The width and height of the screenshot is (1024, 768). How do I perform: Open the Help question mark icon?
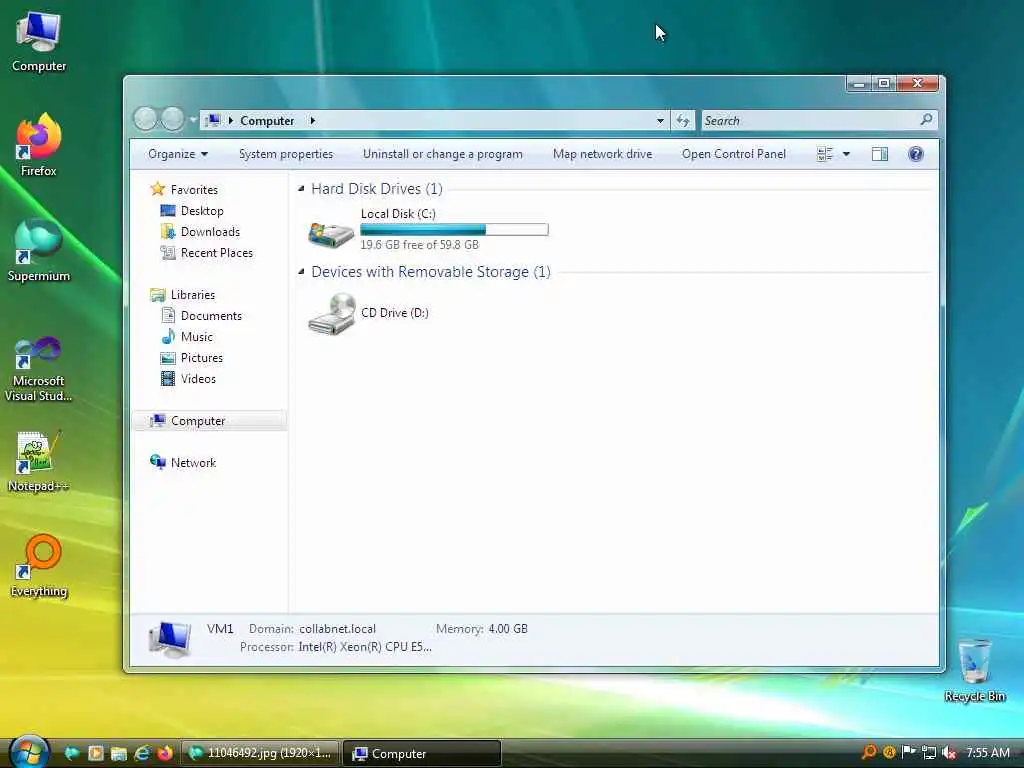[916, 154]
